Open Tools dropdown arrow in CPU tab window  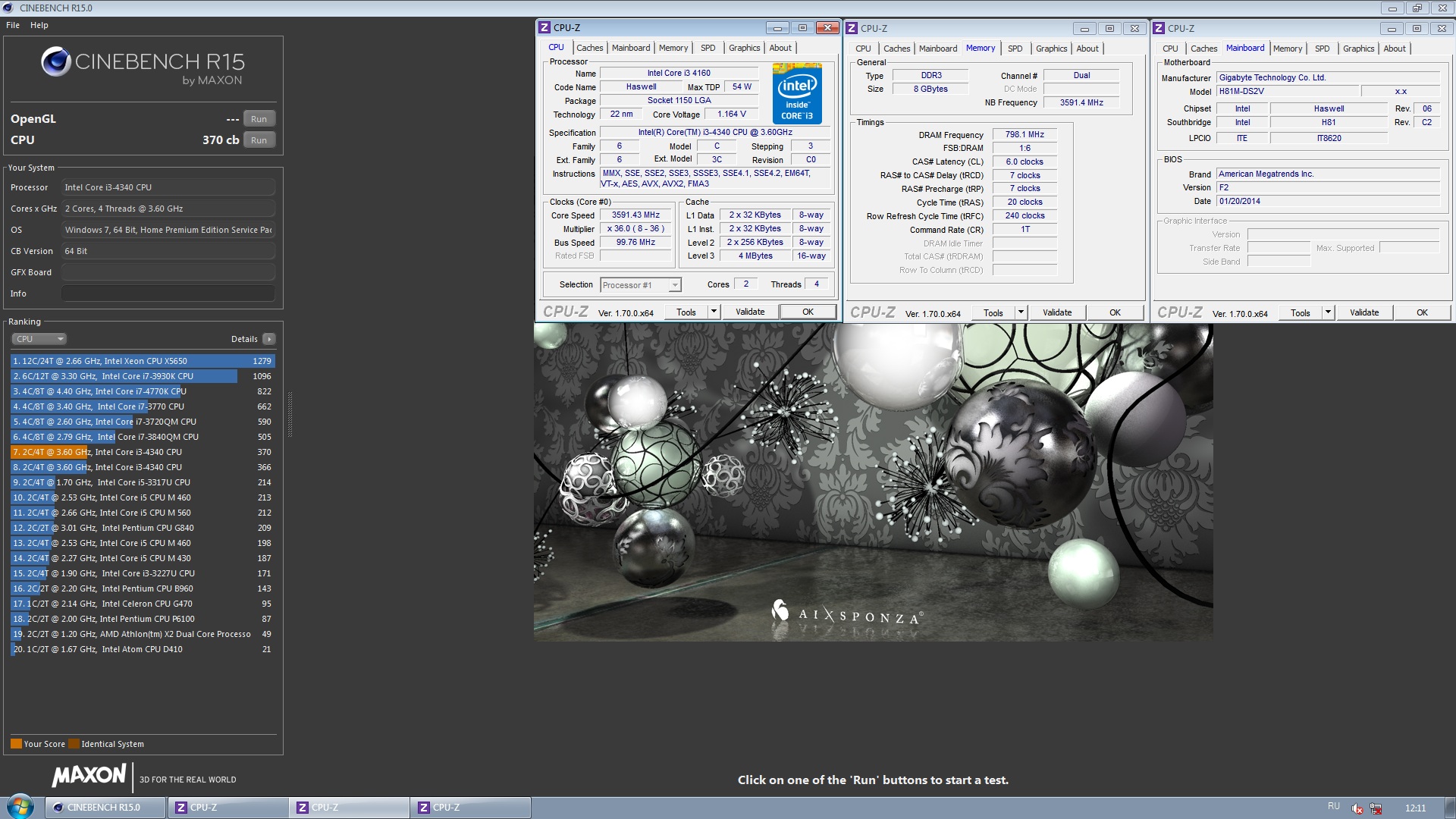pyautogui.click(x=714, y=312)
